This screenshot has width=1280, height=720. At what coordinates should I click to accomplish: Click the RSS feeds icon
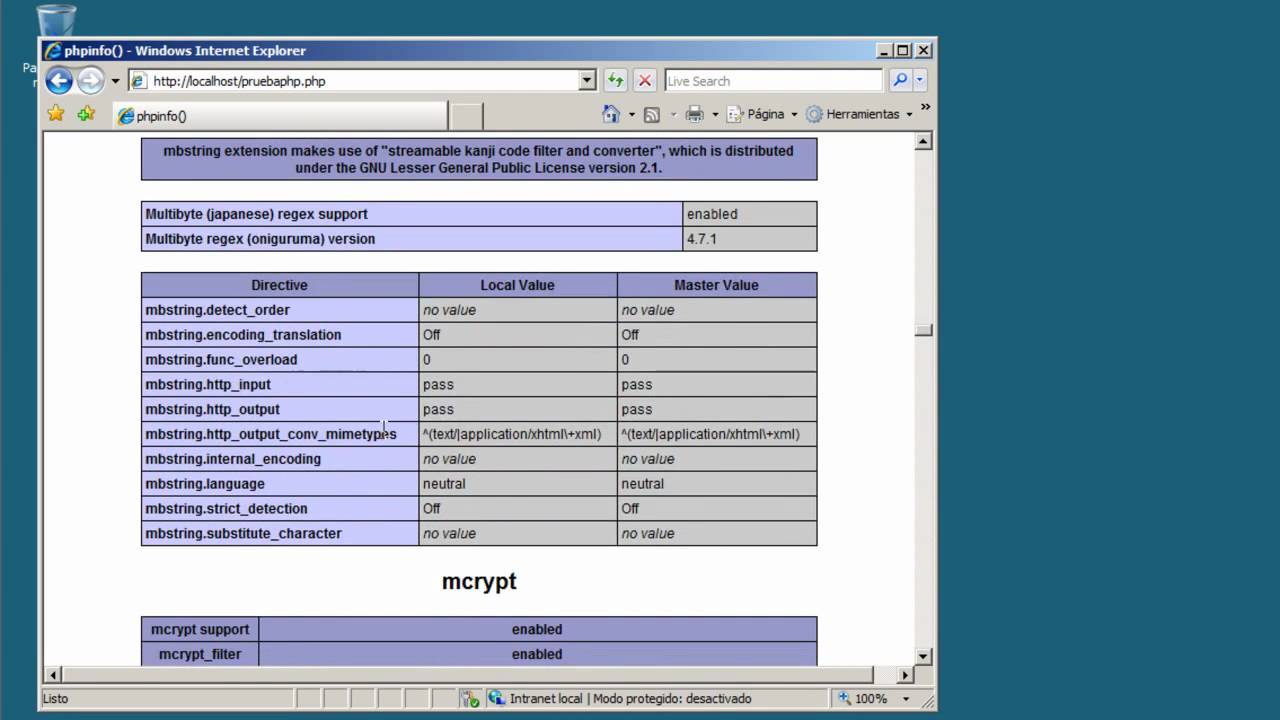(x=652, y=114)
